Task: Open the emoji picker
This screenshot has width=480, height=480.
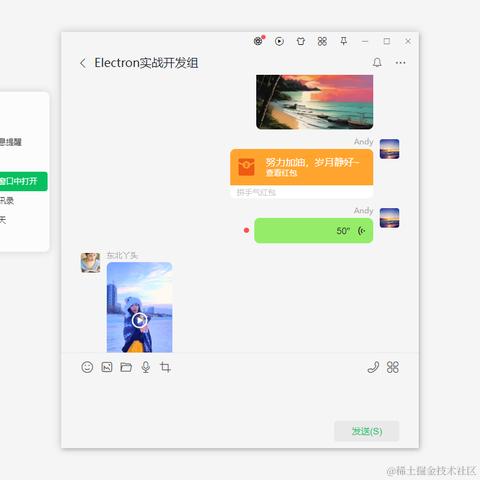Action: 87,367
